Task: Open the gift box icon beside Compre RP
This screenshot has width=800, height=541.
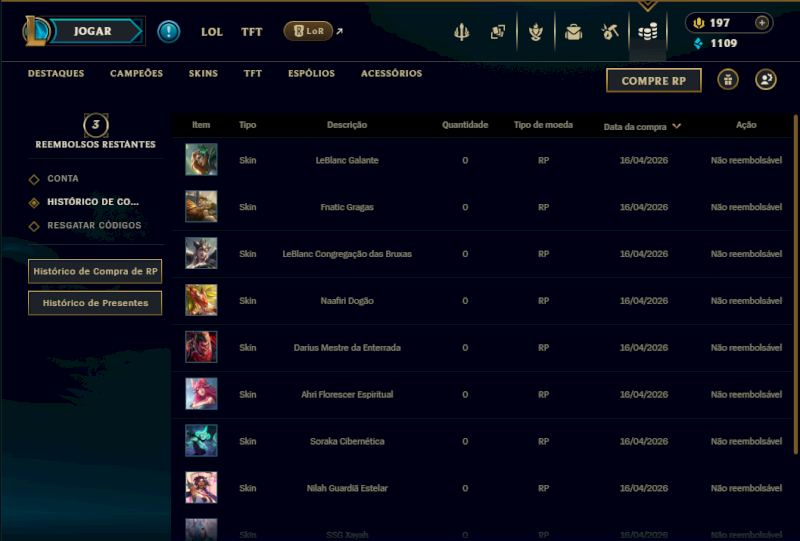Action: tap(729, 80)
